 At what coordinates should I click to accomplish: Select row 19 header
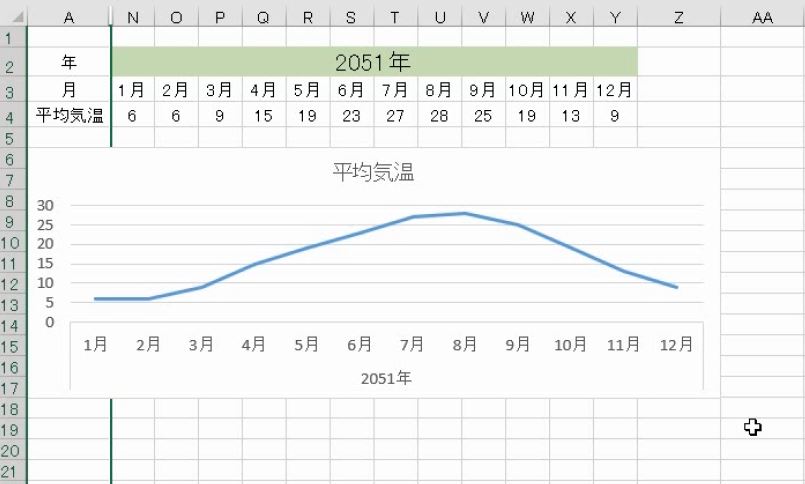[13, 429]
